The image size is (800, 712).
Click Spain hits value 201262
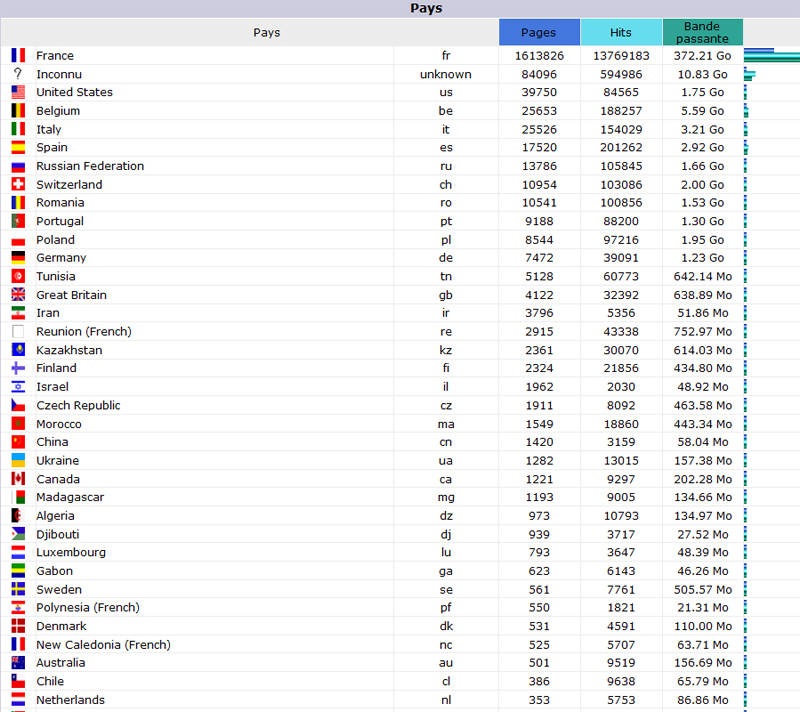click(621, 147)
